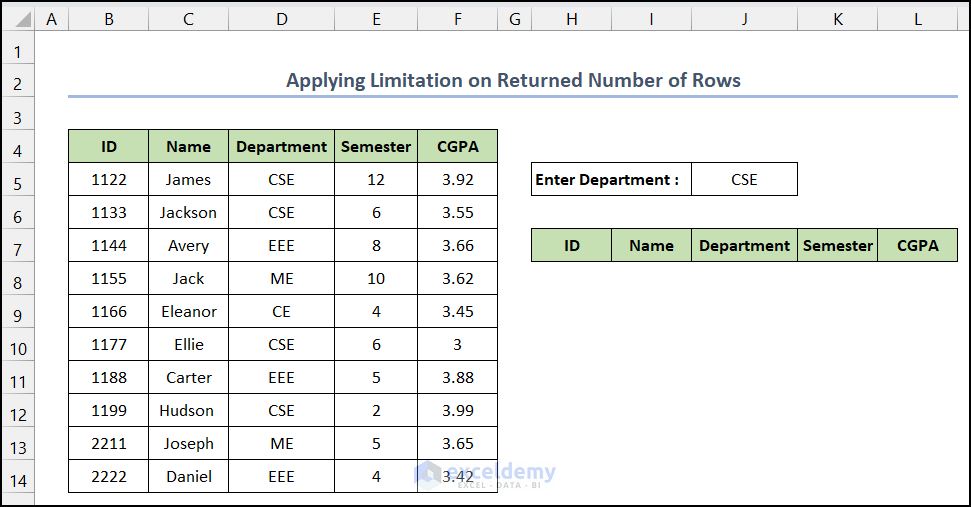Select column L header
Viewport: 971px width, 507px height.
pyautogui.click(x=917, y=18)
